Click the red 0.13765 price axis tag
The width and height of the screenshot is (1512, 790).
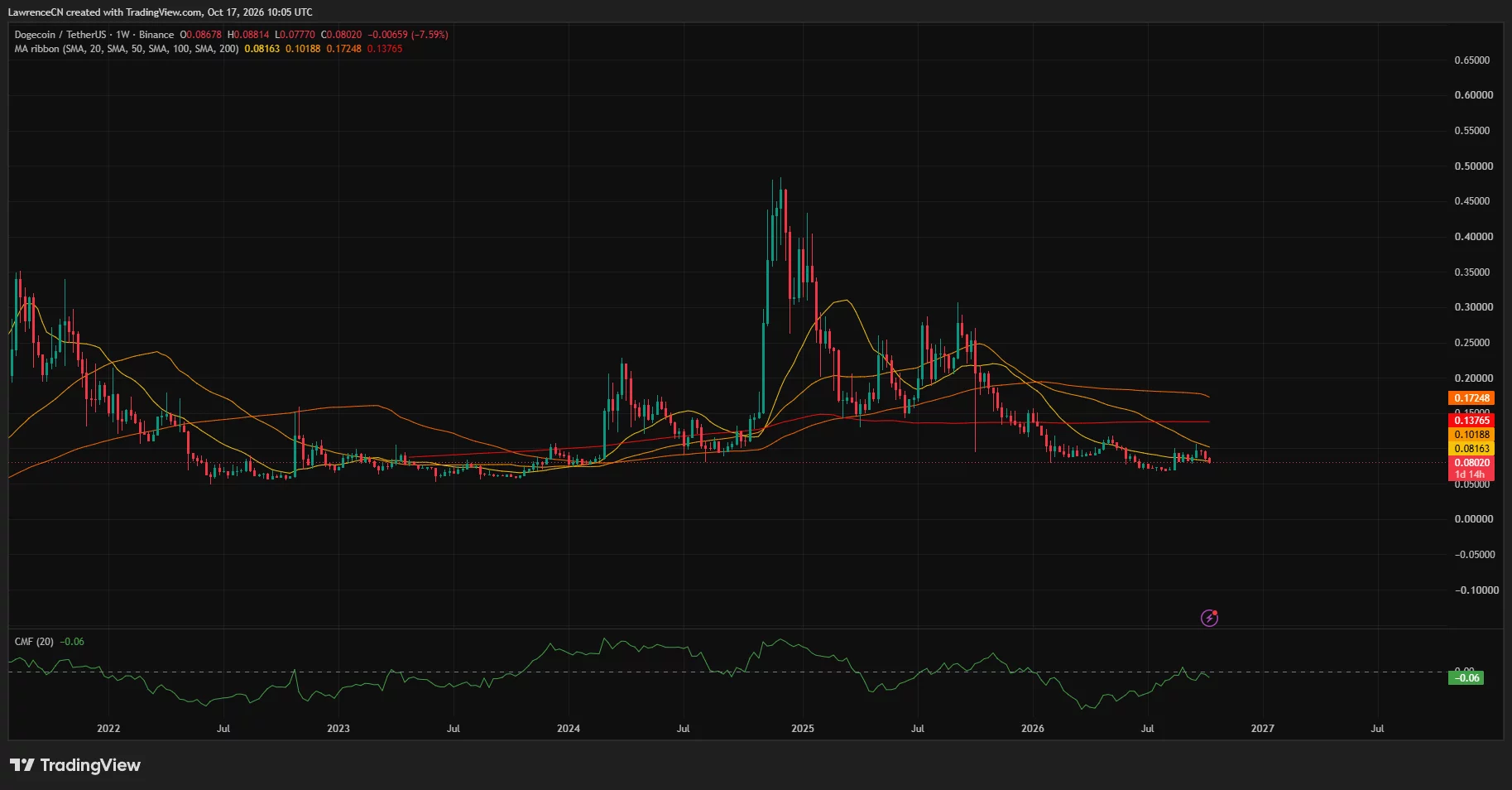(1472, 421)
